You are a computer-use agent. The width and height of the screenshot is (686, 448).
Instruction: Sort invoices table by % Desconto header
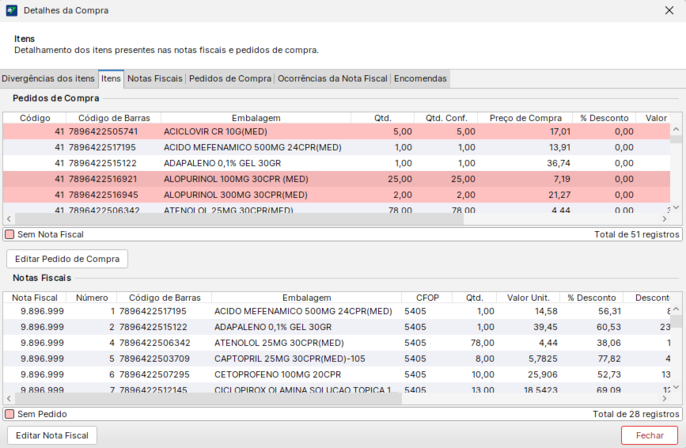click(592, 298)
